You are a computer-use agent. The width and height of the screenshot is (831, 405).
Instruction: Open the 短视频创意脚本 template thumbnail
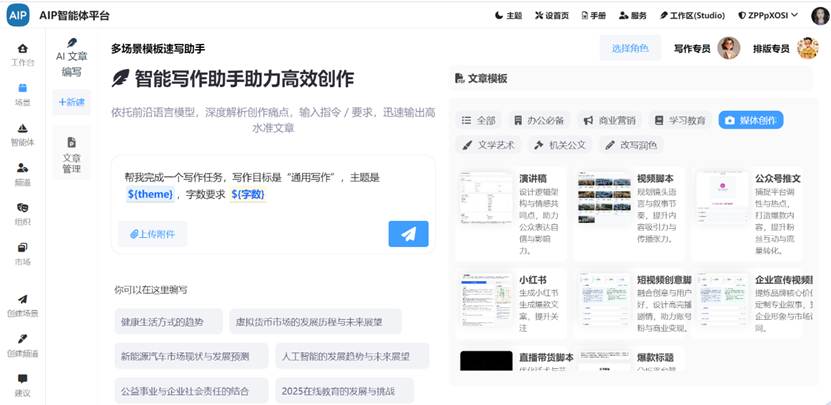click(x=605, y=300)
